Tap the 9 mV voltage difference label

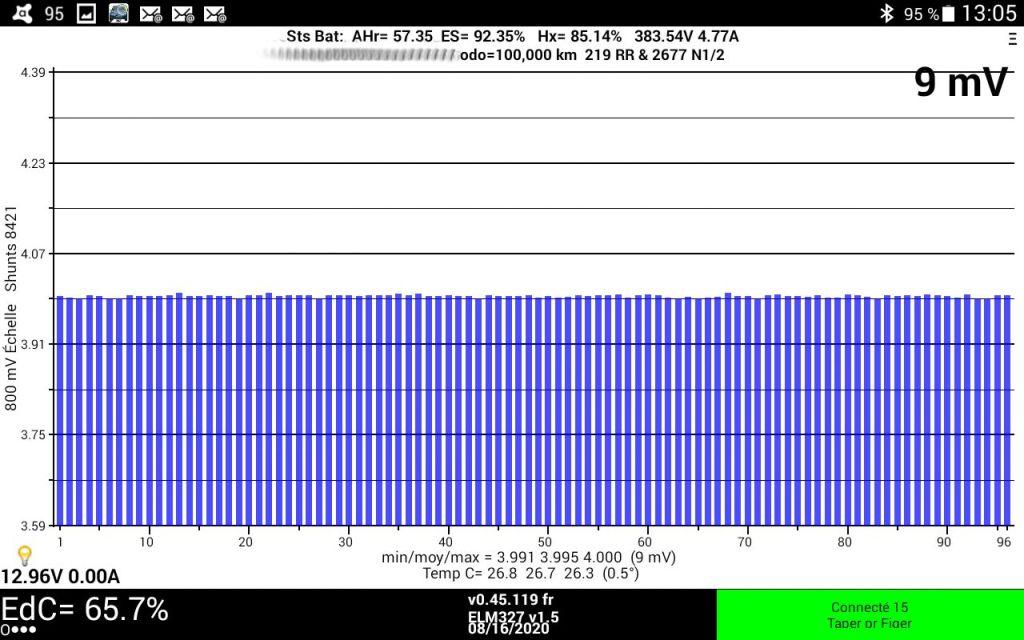(960, 83)
